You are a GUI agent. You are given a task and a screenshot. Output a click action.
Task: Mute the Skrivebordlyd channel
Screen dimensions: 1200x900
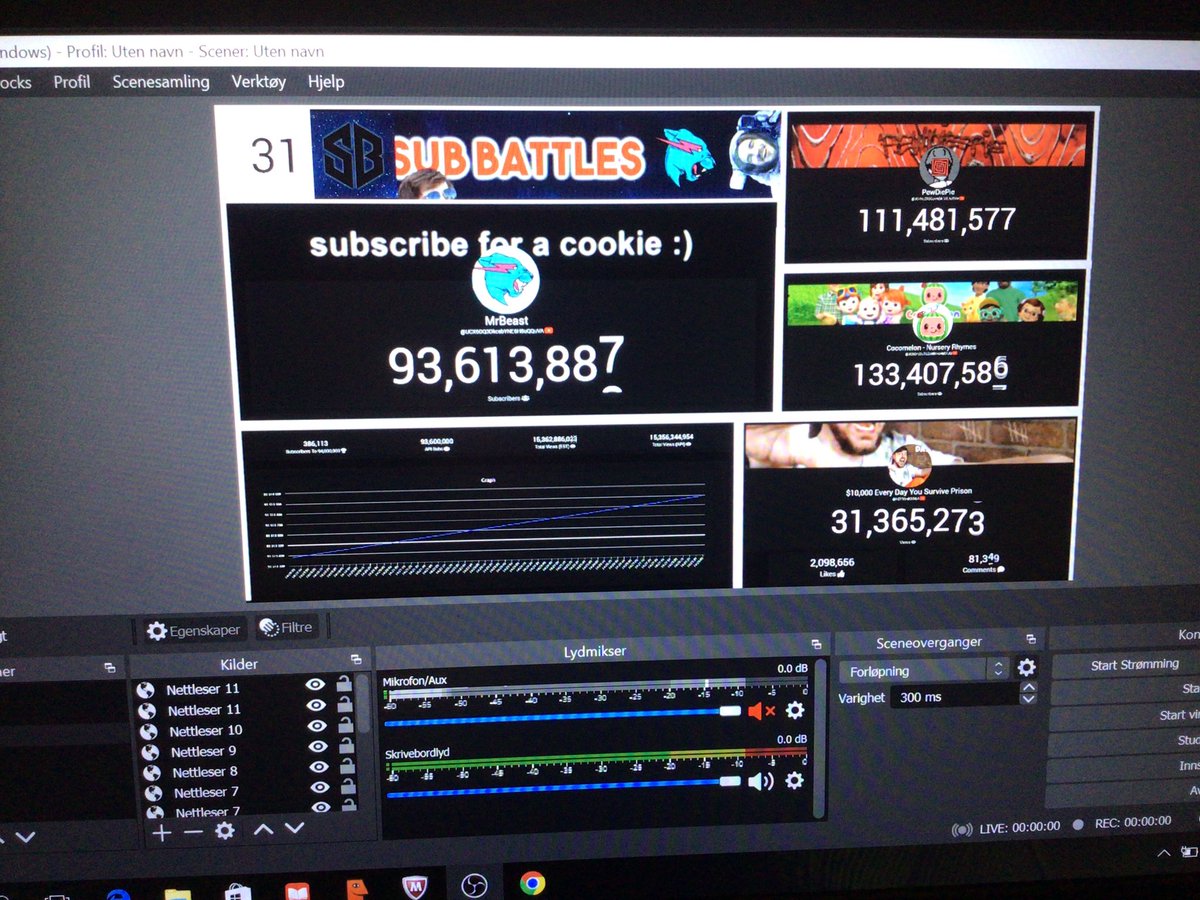point(761,781)
